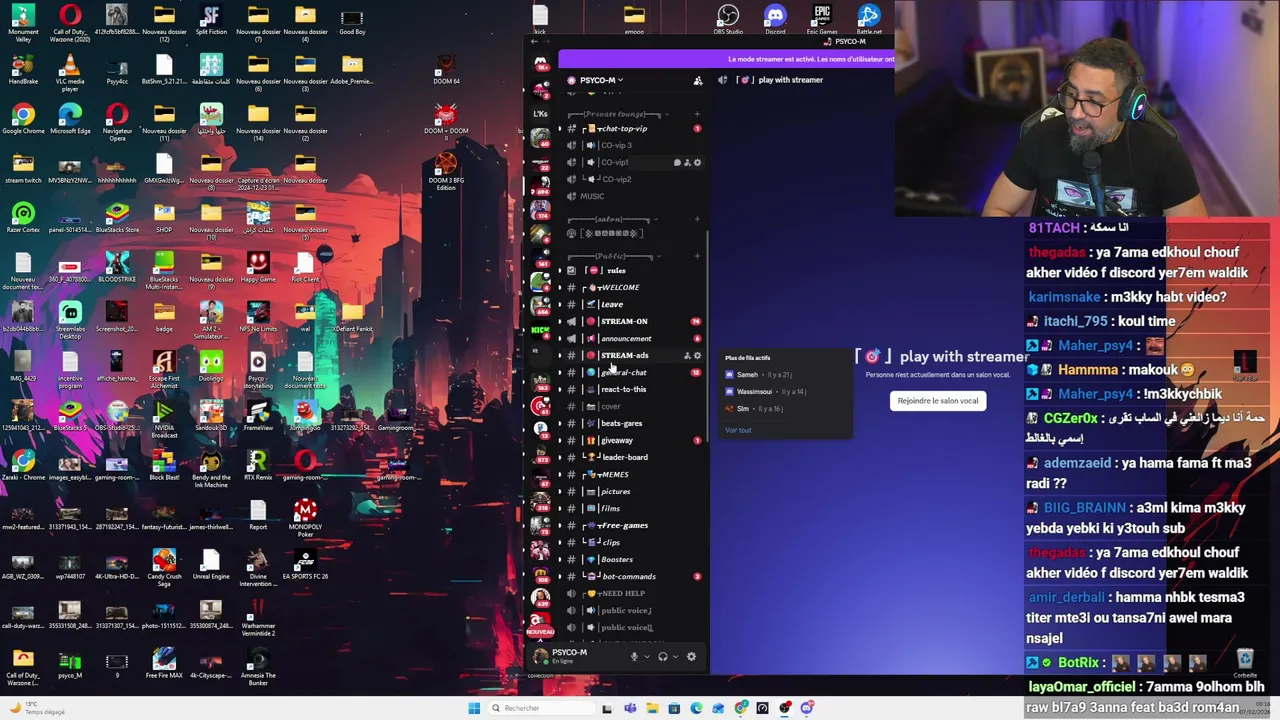
Task: Click the Rechercher taskbar search box
Action: pos(540,708)
